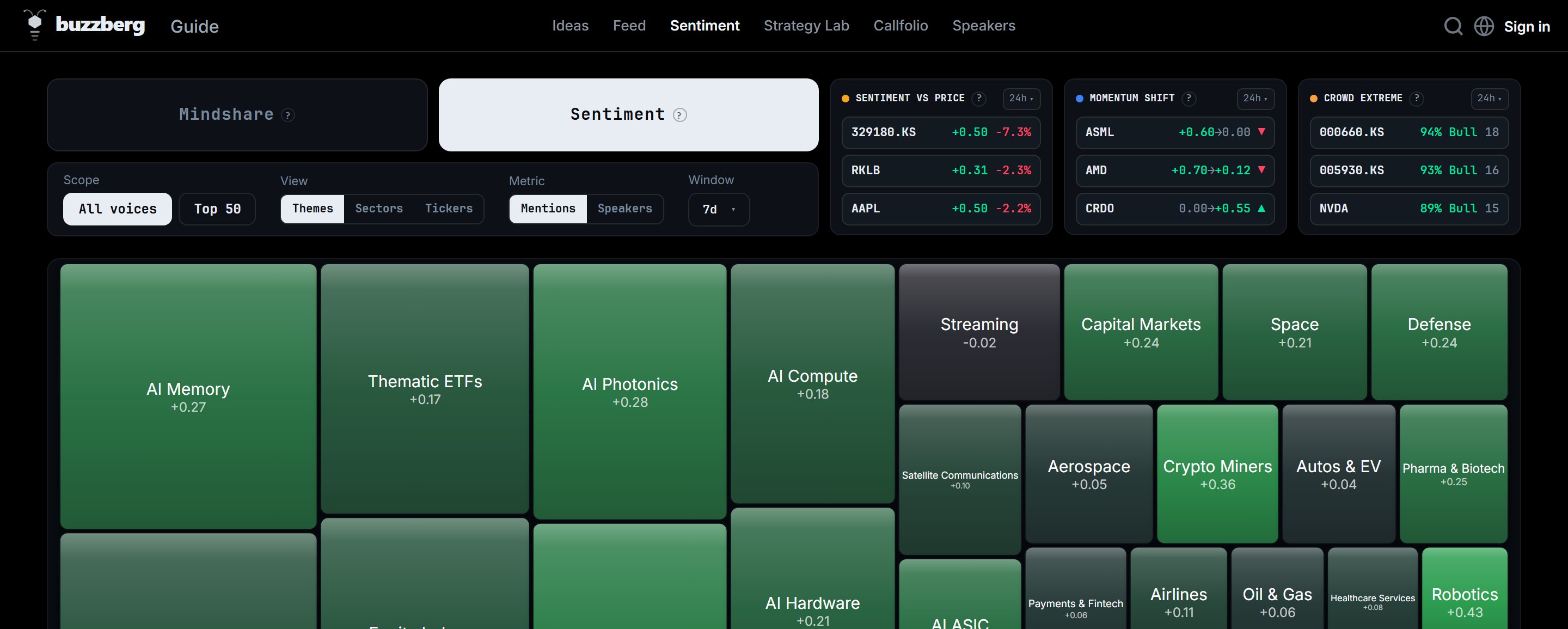Select the Airlines tile

[1179, 589]
